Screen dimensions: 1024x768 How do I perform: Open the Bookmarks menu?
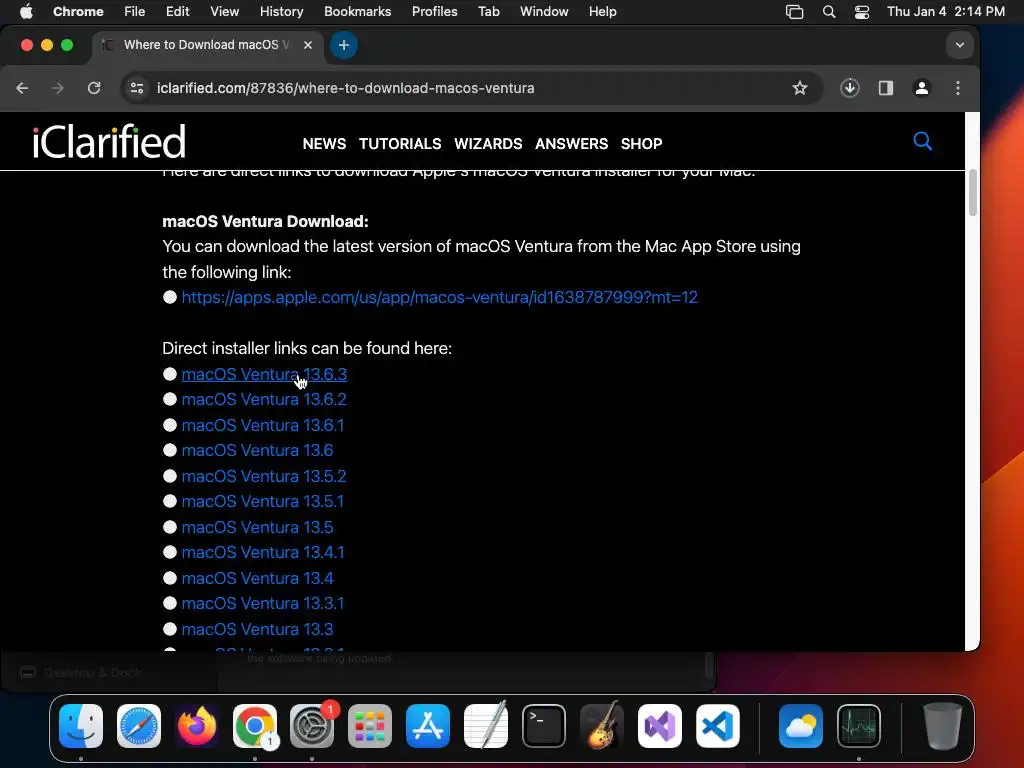tap(357, 12)
